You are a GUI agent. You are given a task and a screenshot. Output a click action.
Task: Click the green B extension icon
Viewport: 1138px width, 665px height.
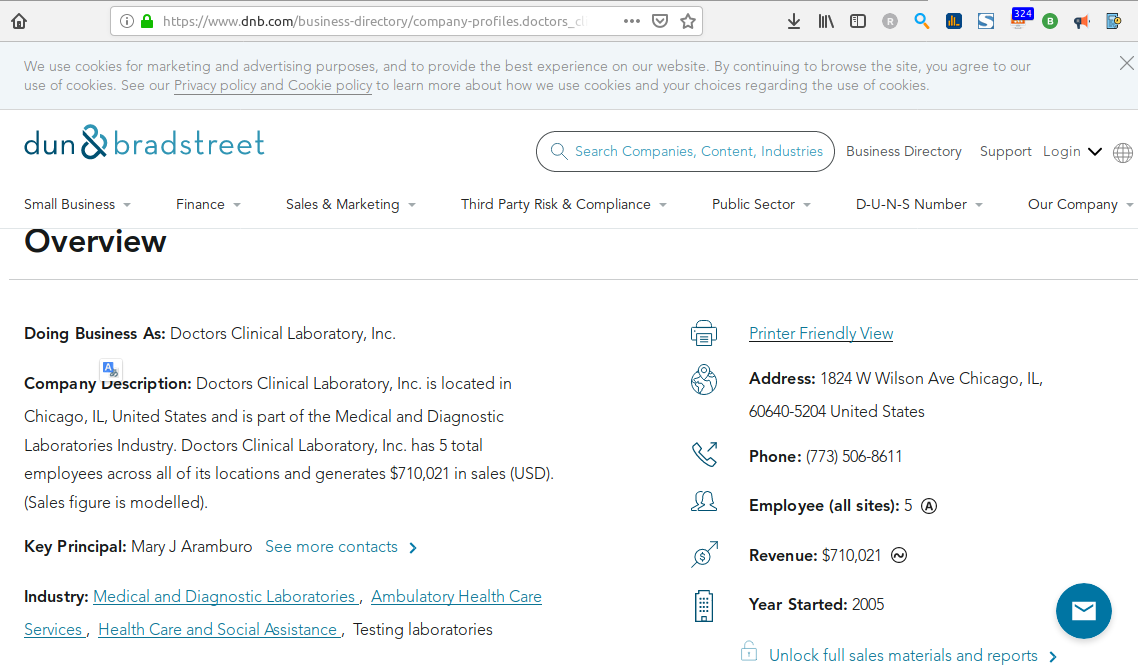click(x=1049, y=21)
